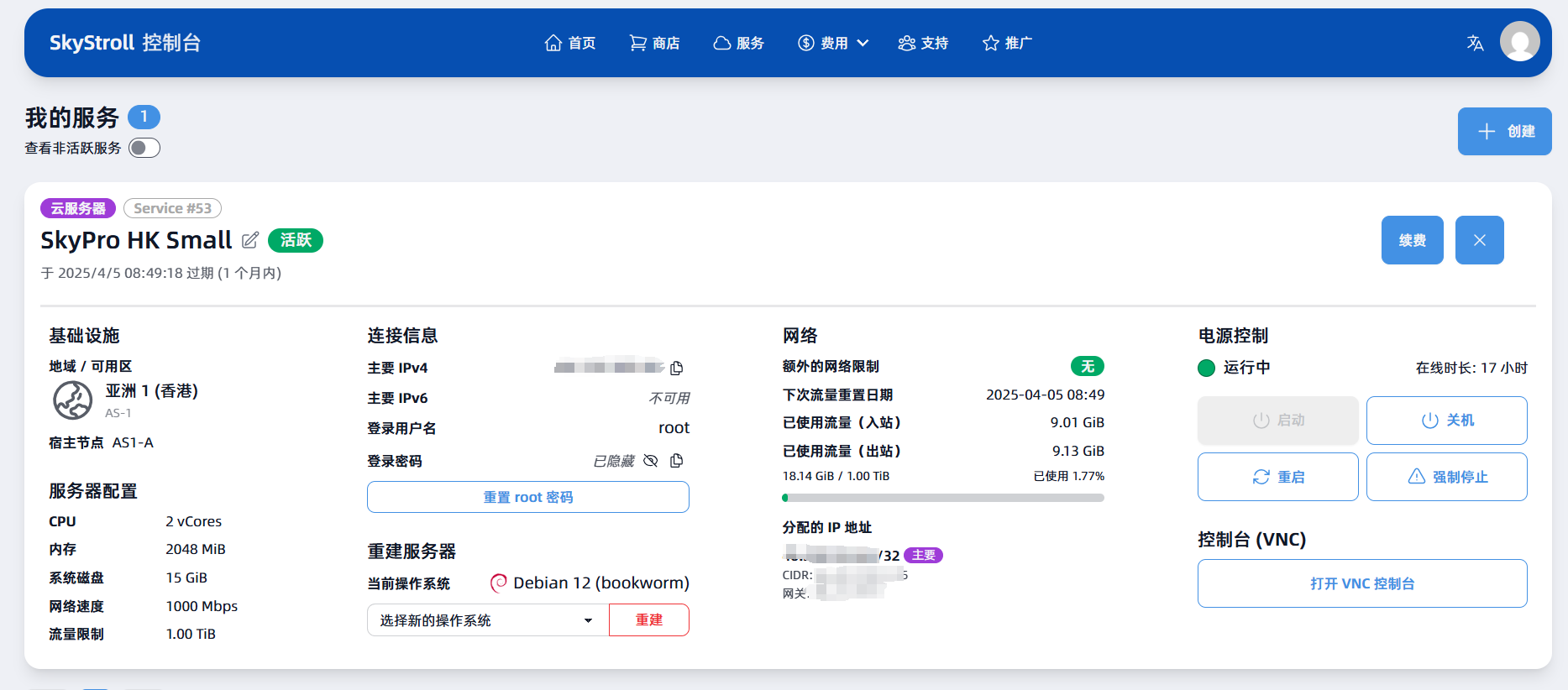Click the SkyStroll 控制台 logo
1568x690 pixels.
tap(125, 43)
